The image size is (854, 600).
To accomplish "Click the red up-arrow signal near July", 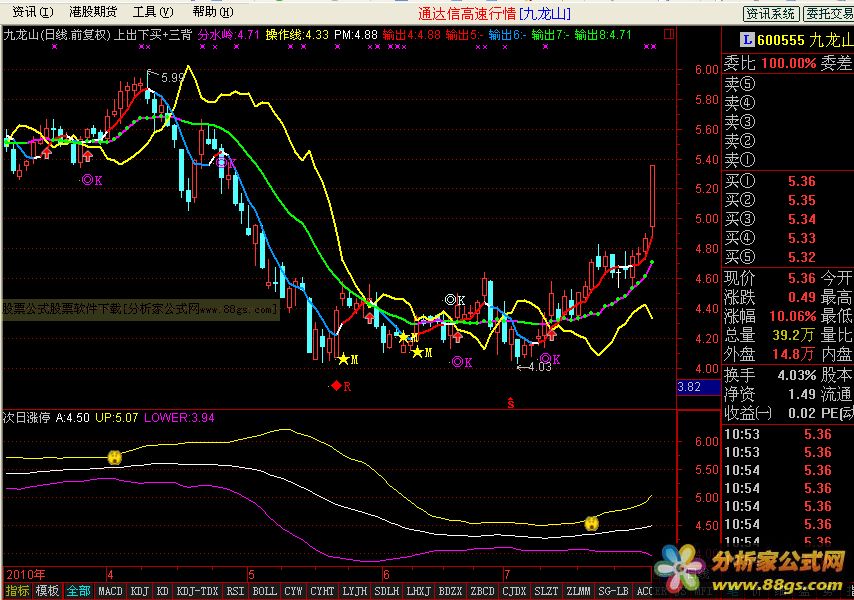I will point(552,335).
